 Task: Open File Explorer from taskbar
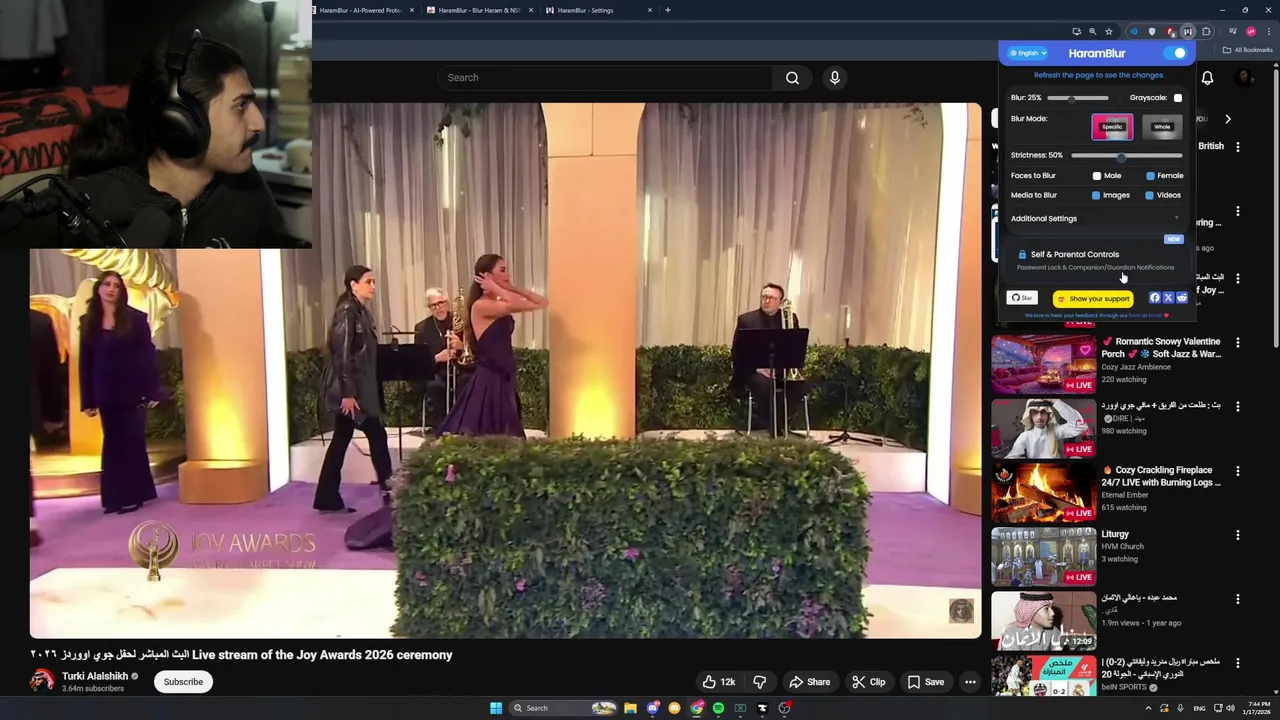pos(630,708)
